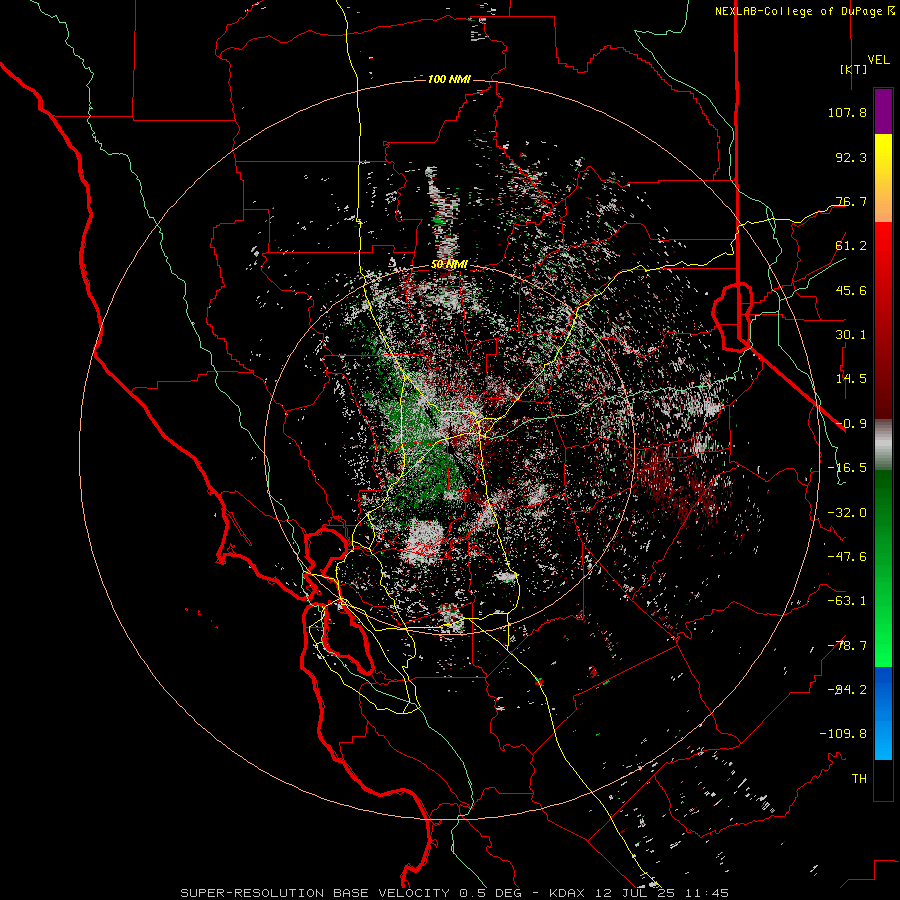Viewport: 900px width, 900px height.
Task: Click the 76.7 velocity scale value
Action: coord(851,201)
